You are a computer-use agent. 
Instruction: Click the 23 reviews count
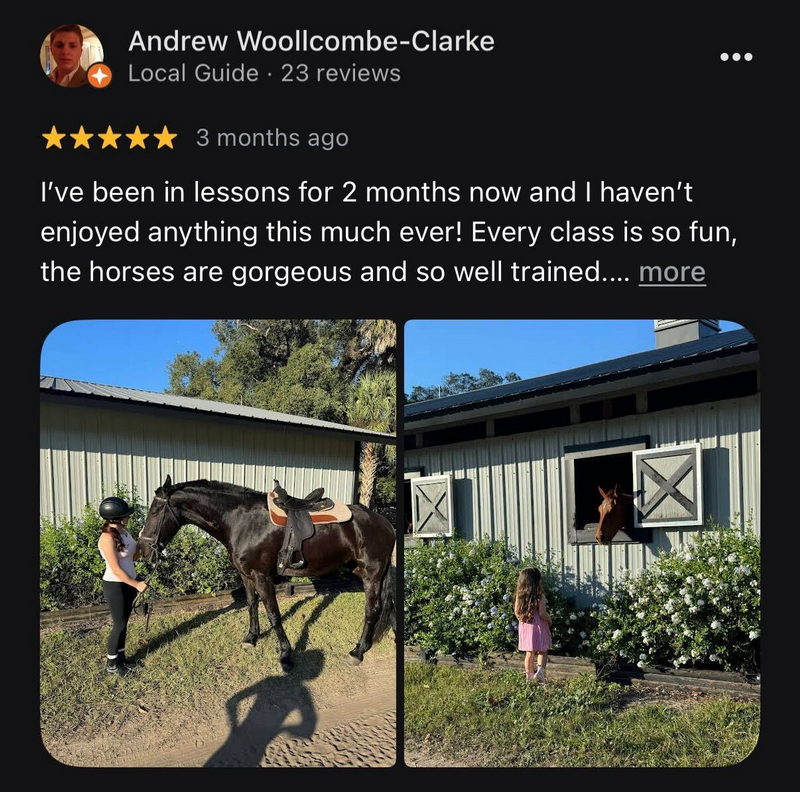pos(341,73)
